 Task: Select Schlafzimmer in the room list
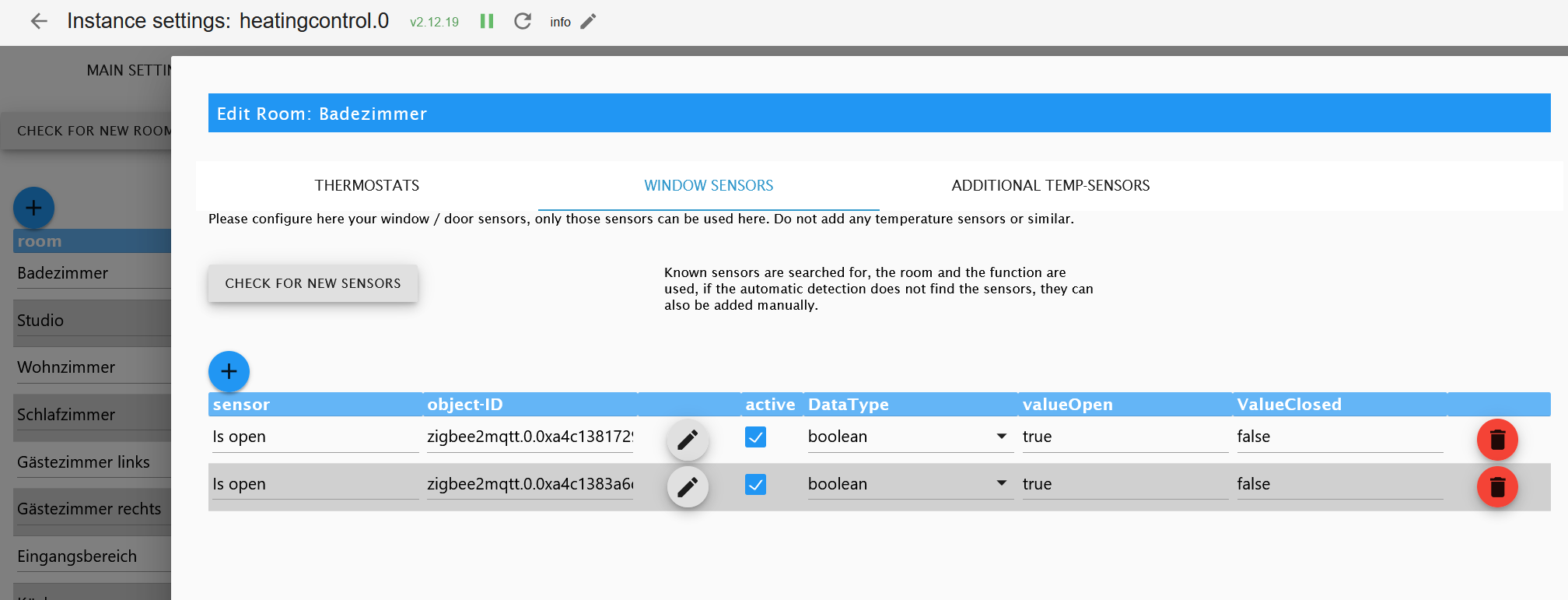[93, 414]
